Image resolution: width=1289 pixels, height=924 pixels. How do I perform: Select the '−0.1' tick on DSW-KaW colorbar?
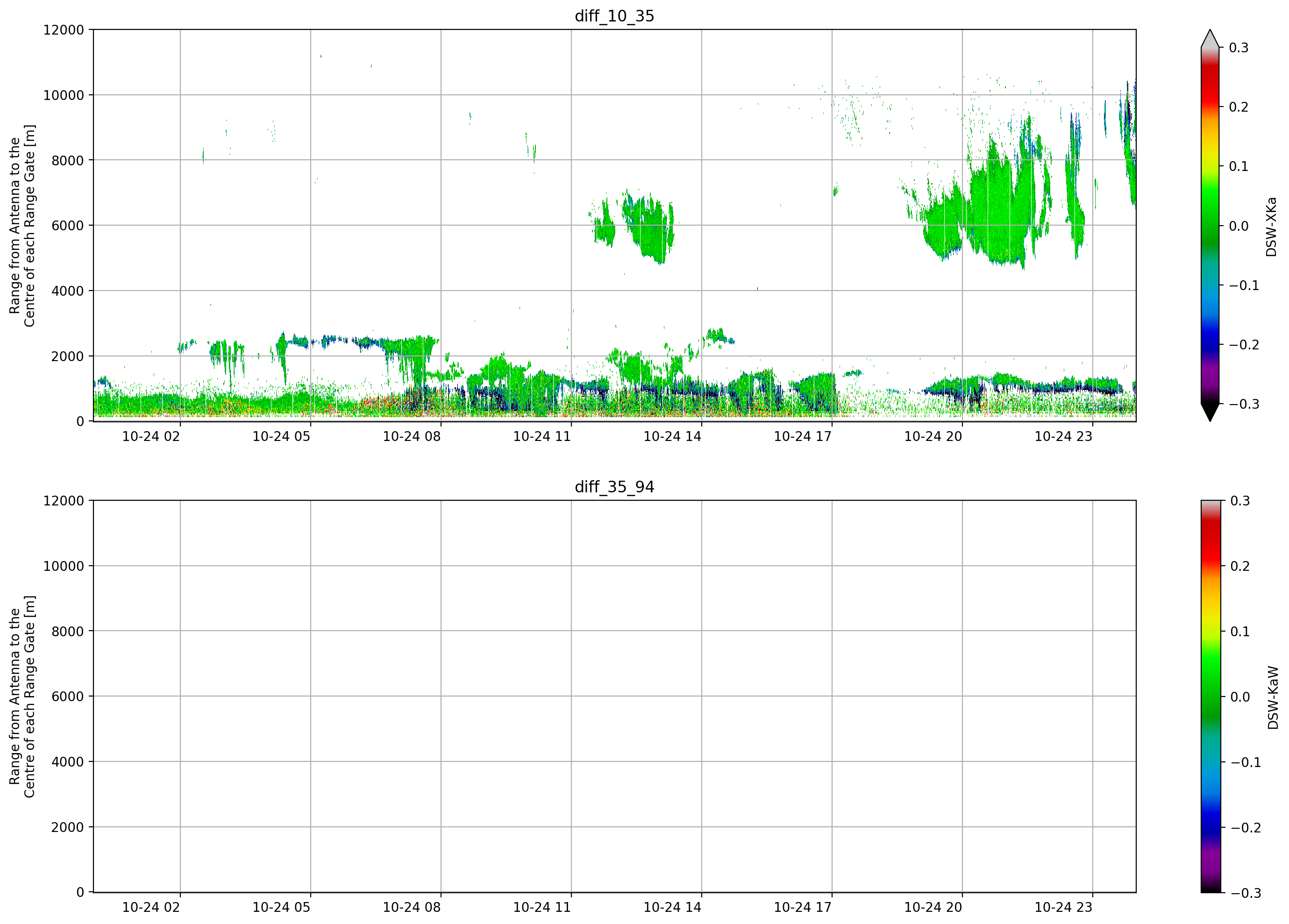pyautogui.click(x=1245, y=763)
